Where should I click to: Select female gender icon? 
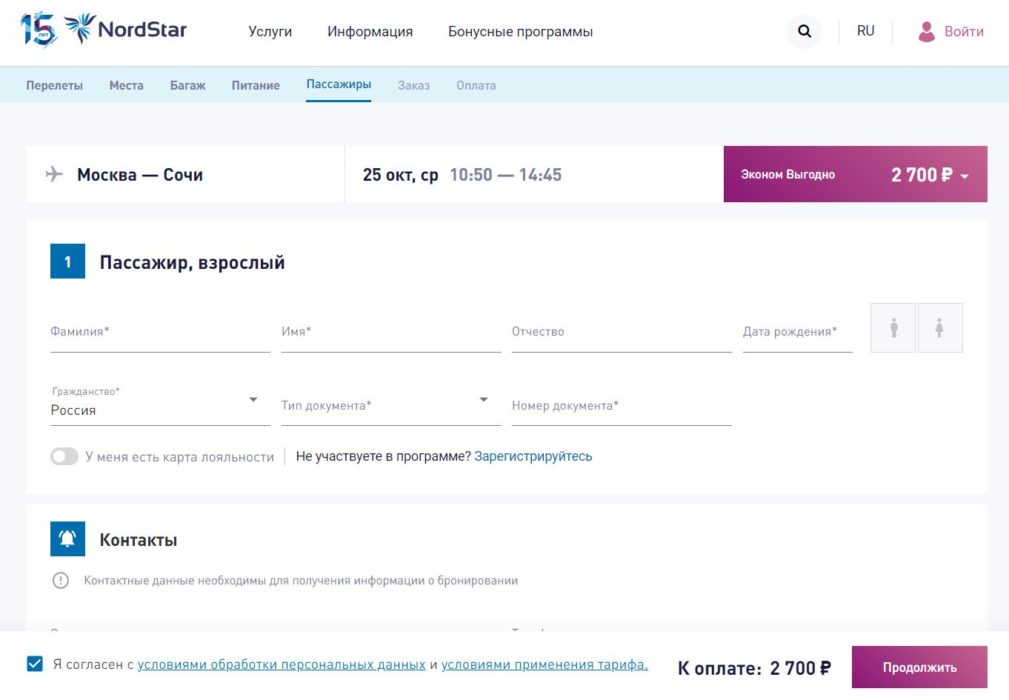click(x=940, y=328)
